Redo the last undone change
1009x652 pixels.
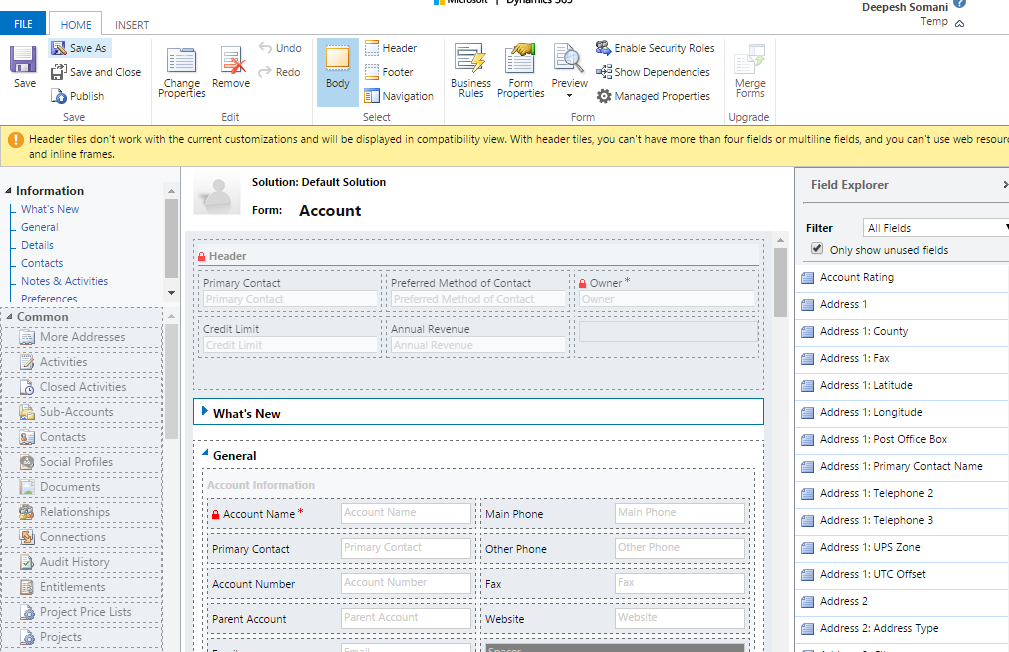click(279, 72)
